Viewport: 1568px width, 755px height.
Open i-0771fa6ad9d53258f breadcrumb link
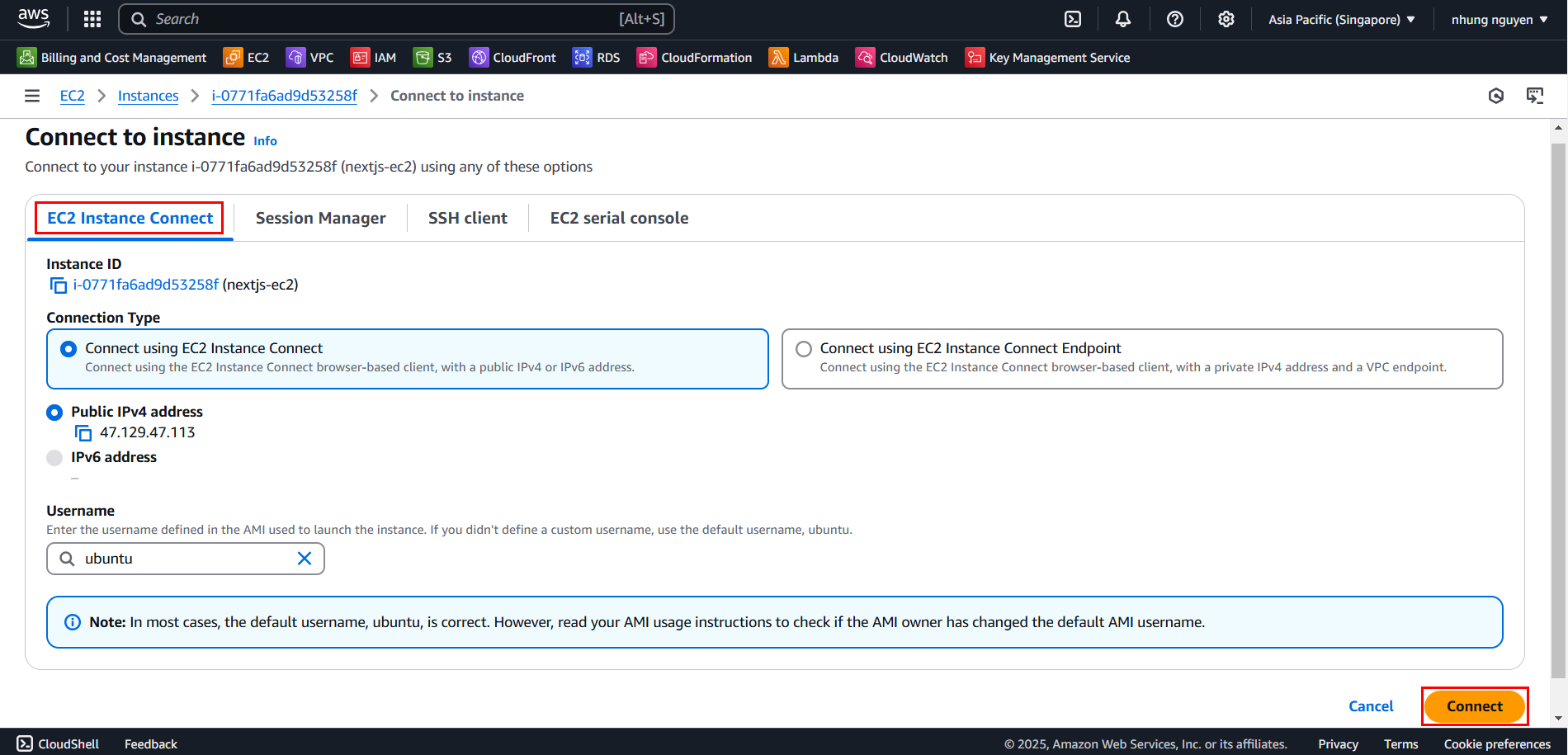pos(284,96)
